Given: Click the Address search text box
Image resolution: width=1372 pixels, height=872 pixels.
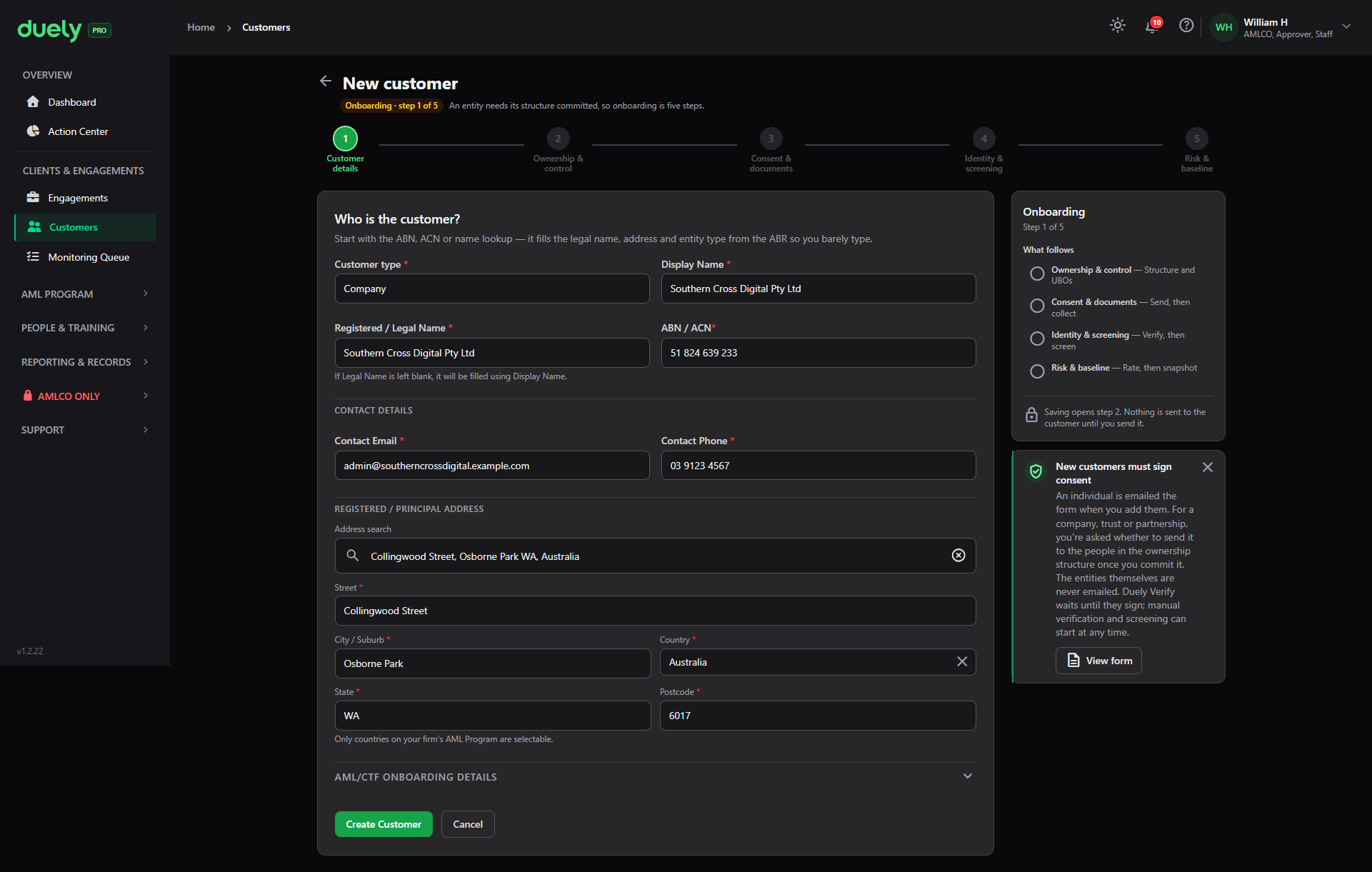Looking at the screenshot, I should pyautogui.click(x=655, y=556).
